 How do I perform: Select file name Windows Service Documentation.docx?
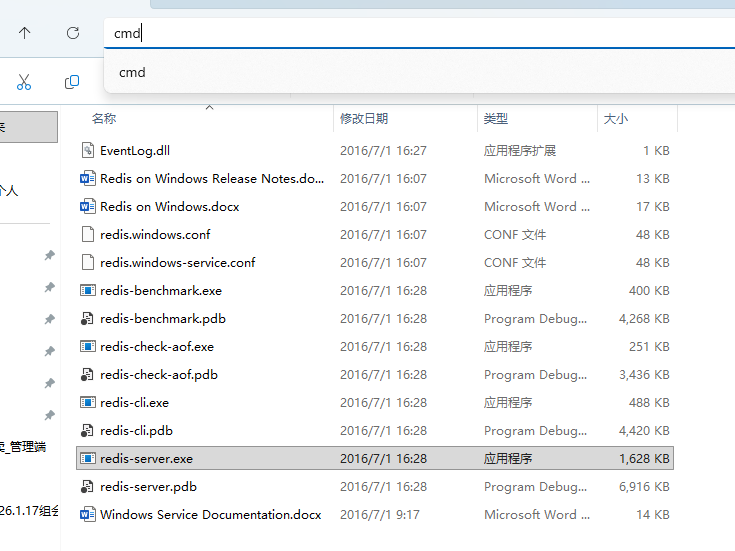210,515
